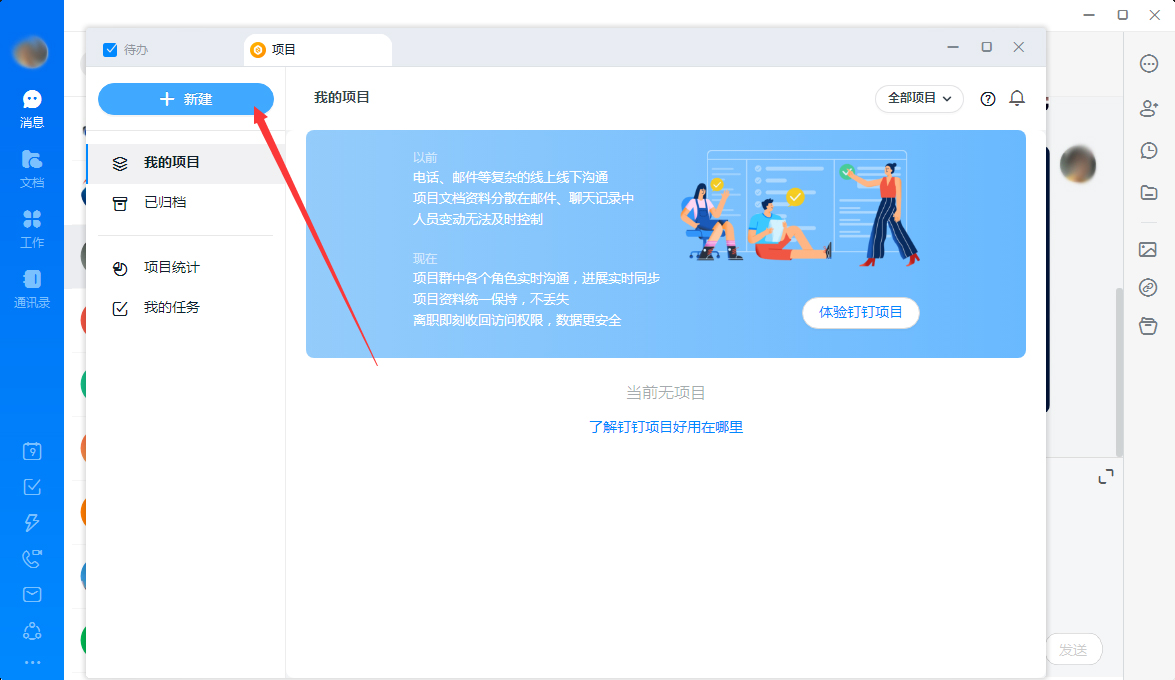The image size is (1175, 680).
Task: Click the 新建 button to create a project
Action: click(185, 99)
